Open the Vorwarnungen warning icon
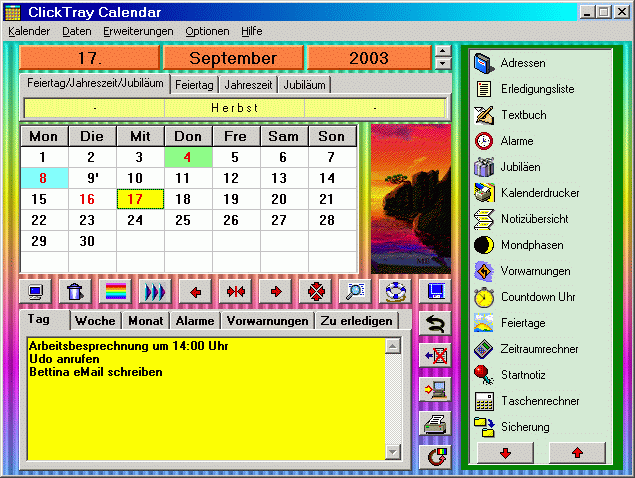The width and height of the screenshot is (635, 478). point(484,271)
